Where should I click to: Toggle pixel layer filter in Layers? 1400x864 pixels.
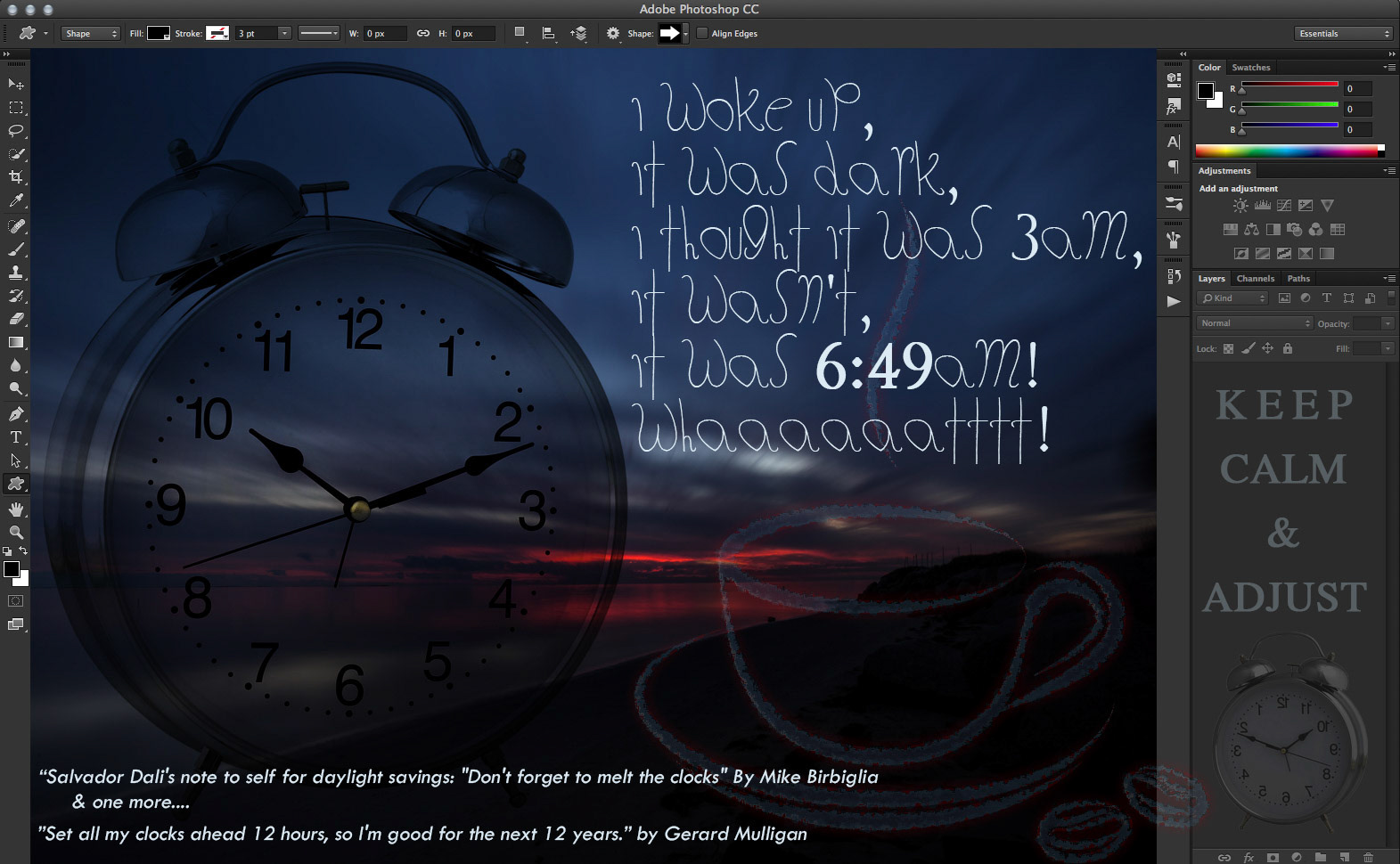pyautogui.click(x=1284, y=298)
